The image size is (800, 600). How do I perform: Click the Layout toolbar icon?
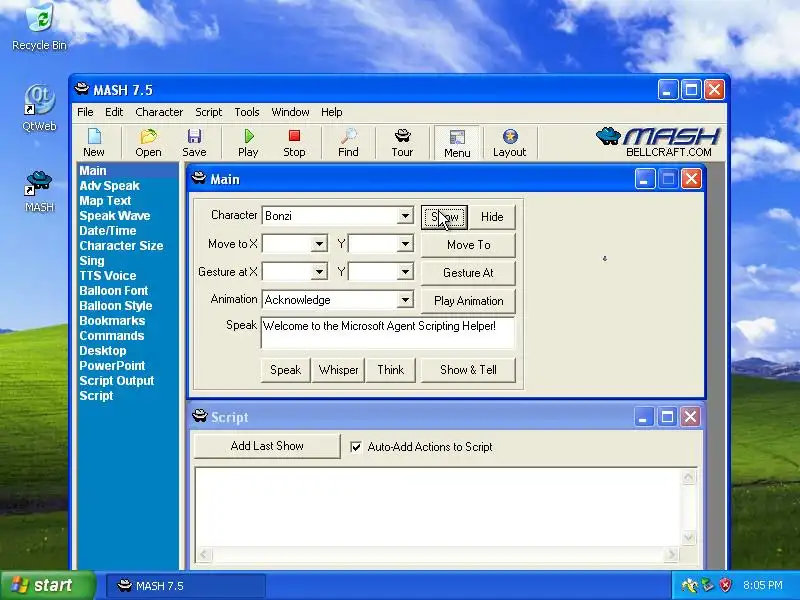[x=509, y=143]
